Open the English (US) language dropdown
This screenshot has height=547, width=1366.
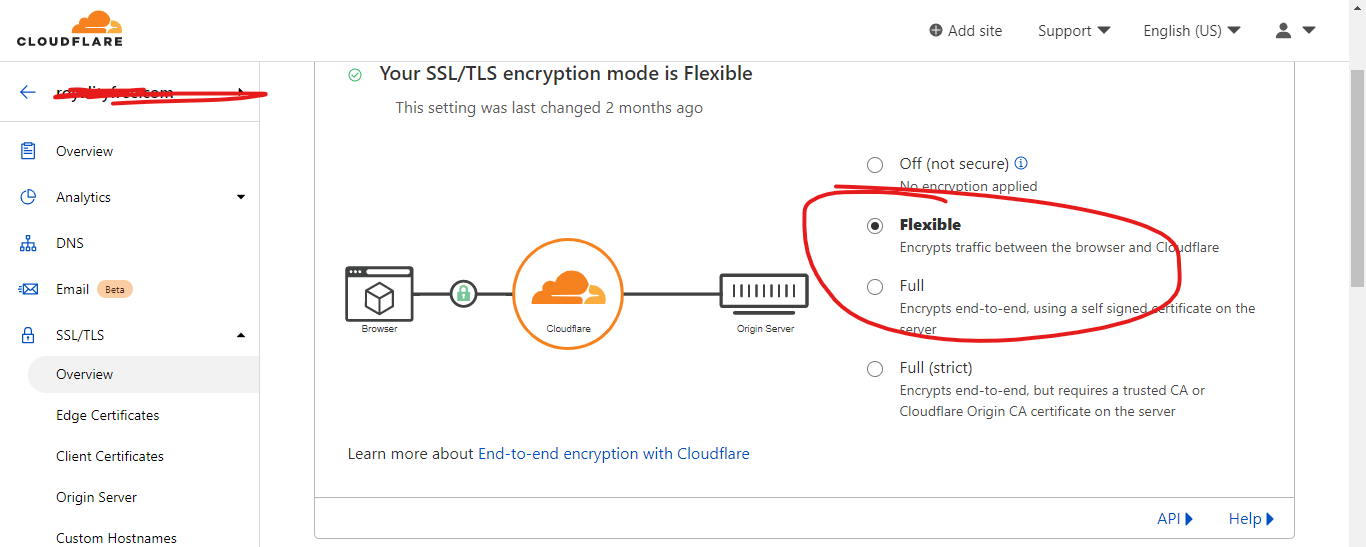(1191, 31)
